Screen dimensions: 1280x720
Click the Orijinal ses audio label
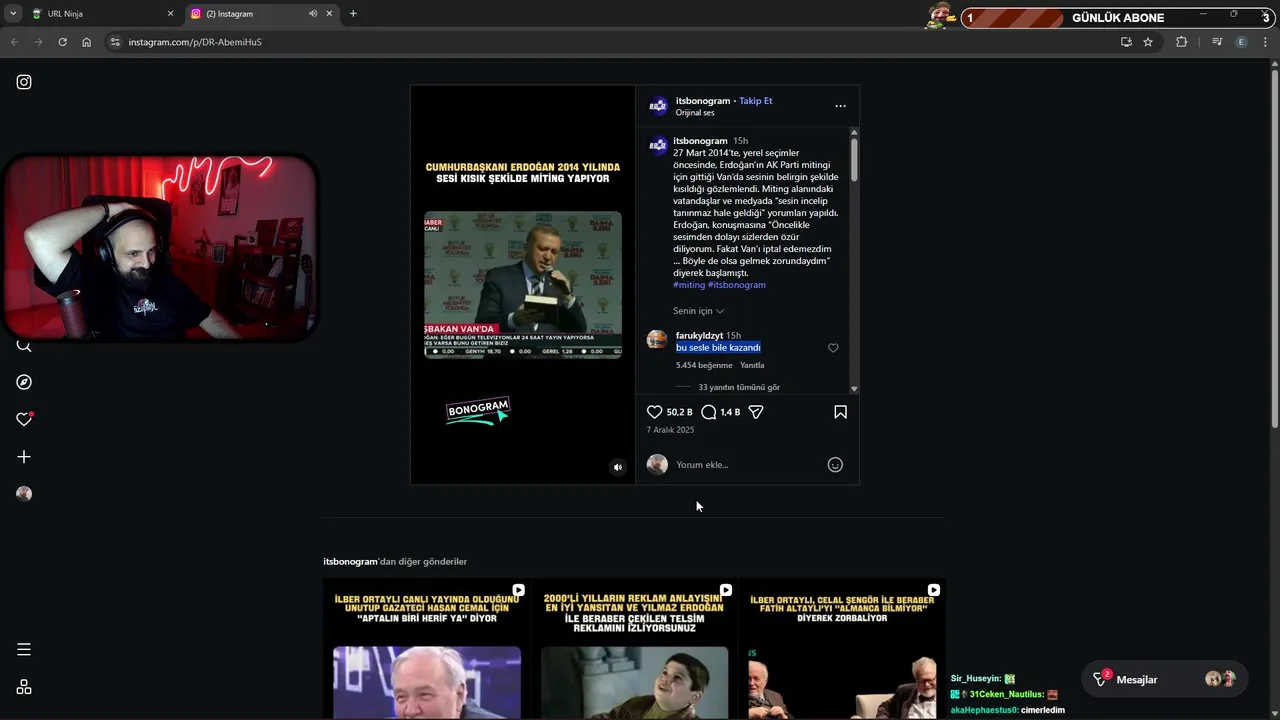[x=695, y=113]
